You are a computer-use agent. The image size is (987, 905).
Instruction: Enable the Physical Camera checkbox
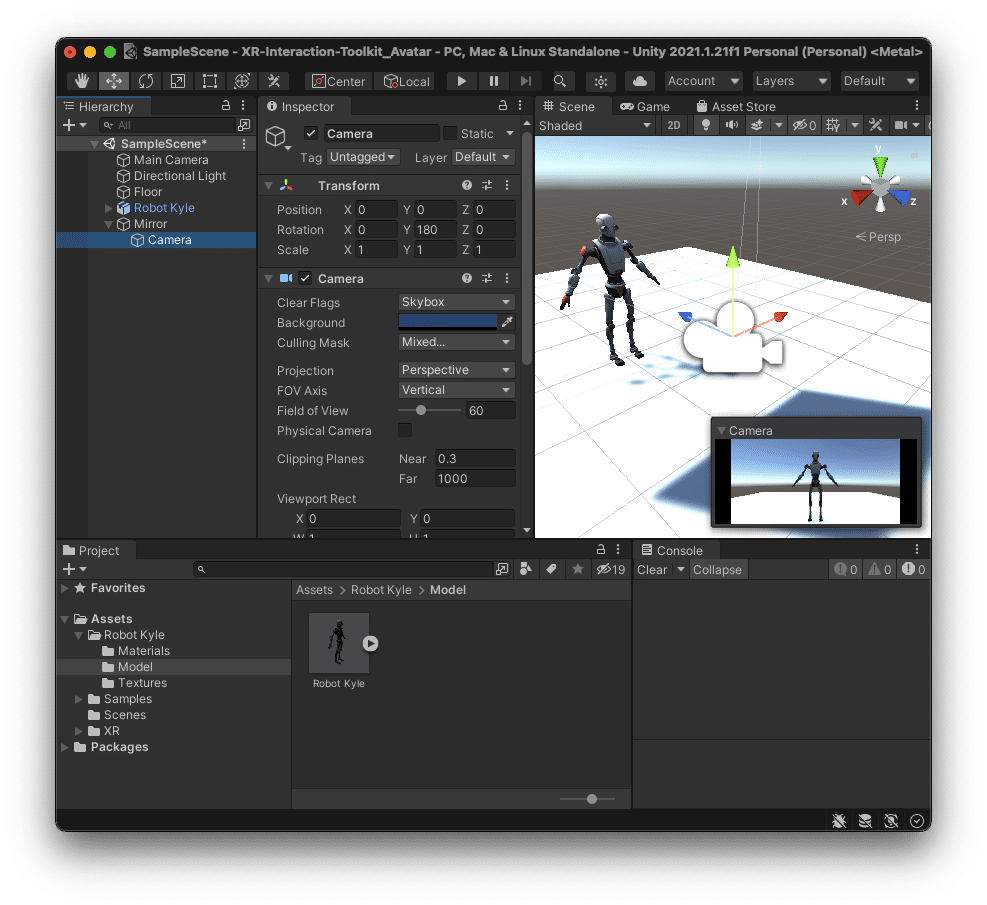click(405, 430)
